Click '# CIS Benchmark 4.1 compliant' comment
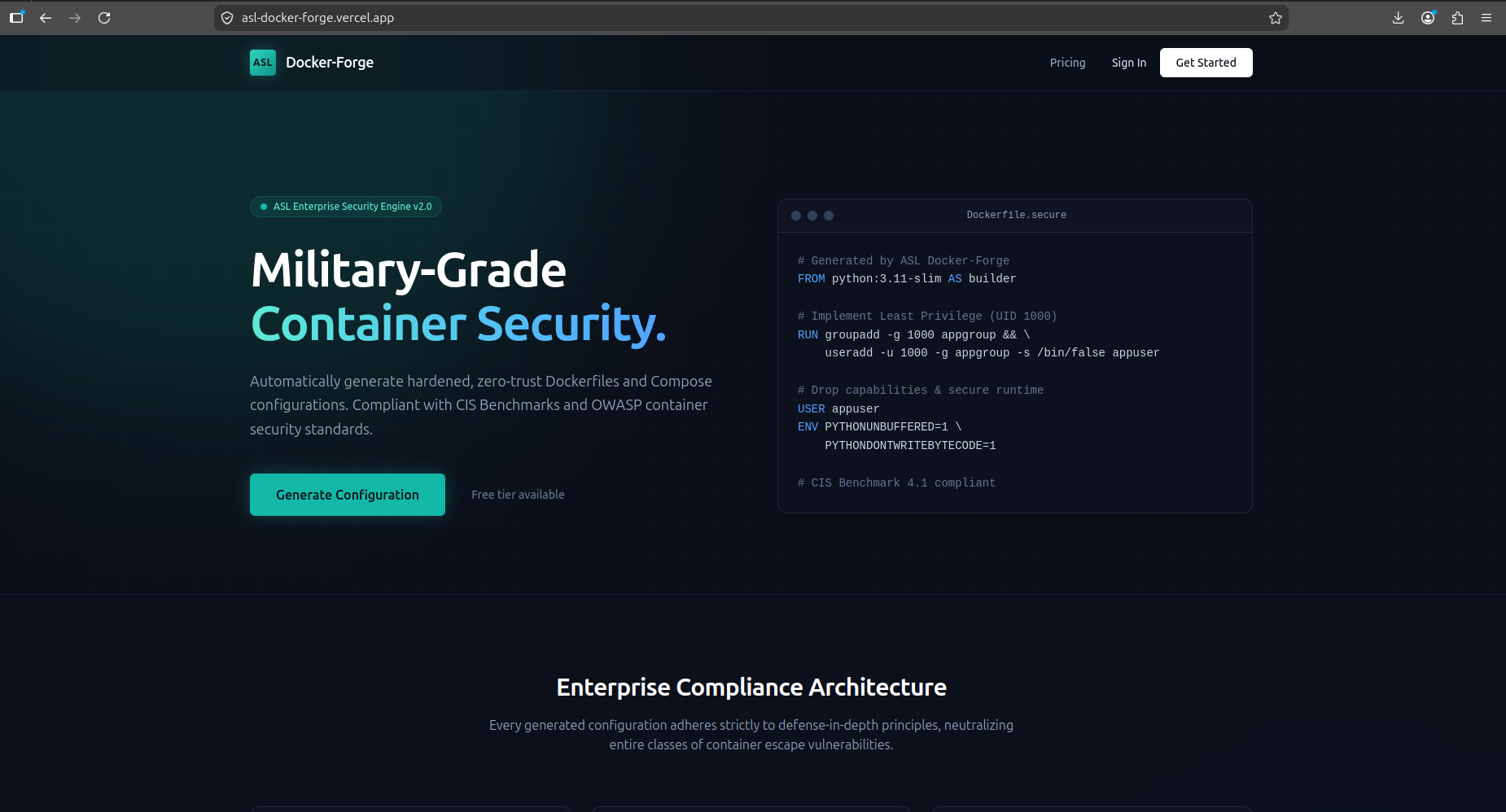The width and height of the screenshot is (1506, 812). pos(896,482)
